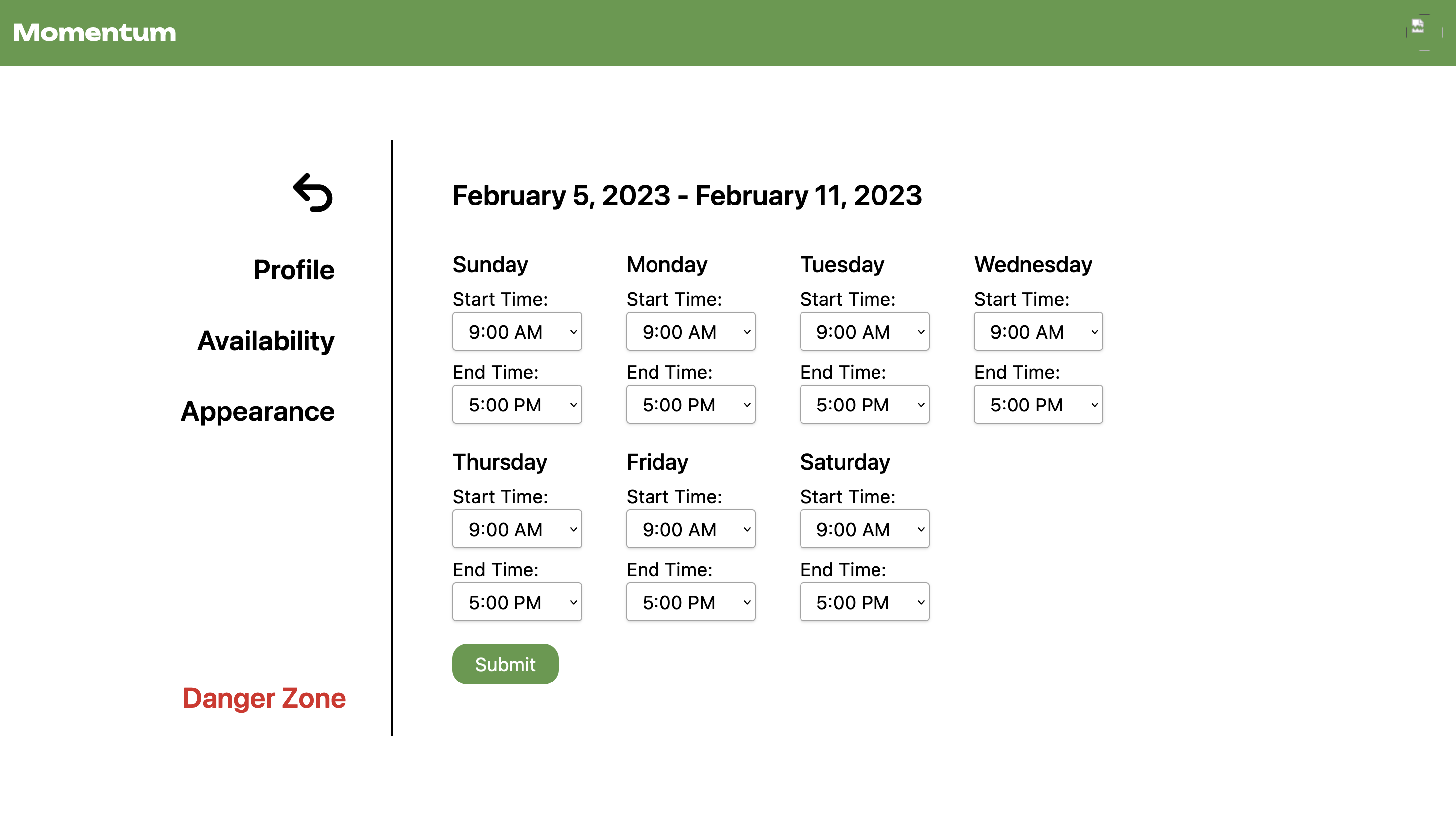Open the Appearance settings section
The height and width of the screenshot is (818, 1456).
click(257, 411)
